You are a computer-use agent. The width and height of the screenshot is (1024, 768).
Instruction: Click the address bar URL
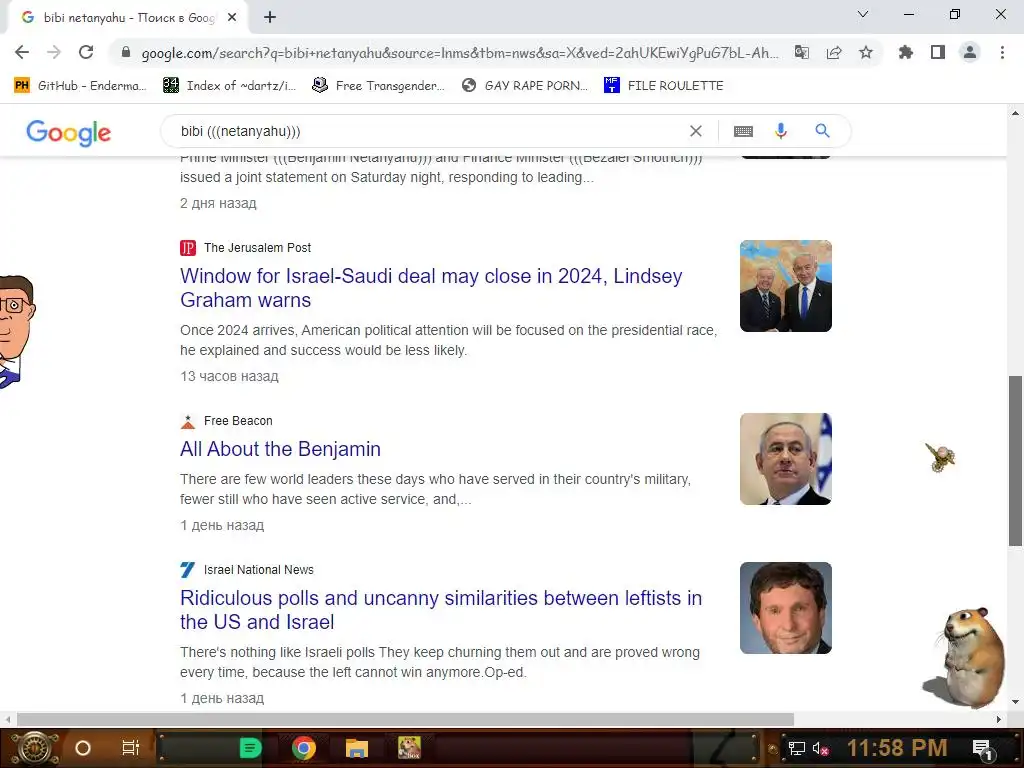pyautogui.click(x=460, y=53)
